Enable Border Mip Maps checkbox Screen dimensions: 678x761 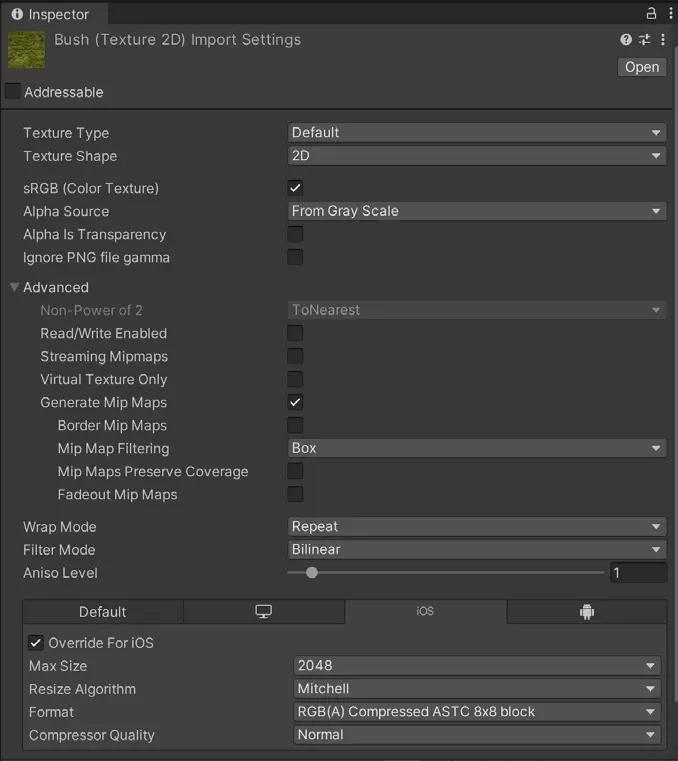295,425
